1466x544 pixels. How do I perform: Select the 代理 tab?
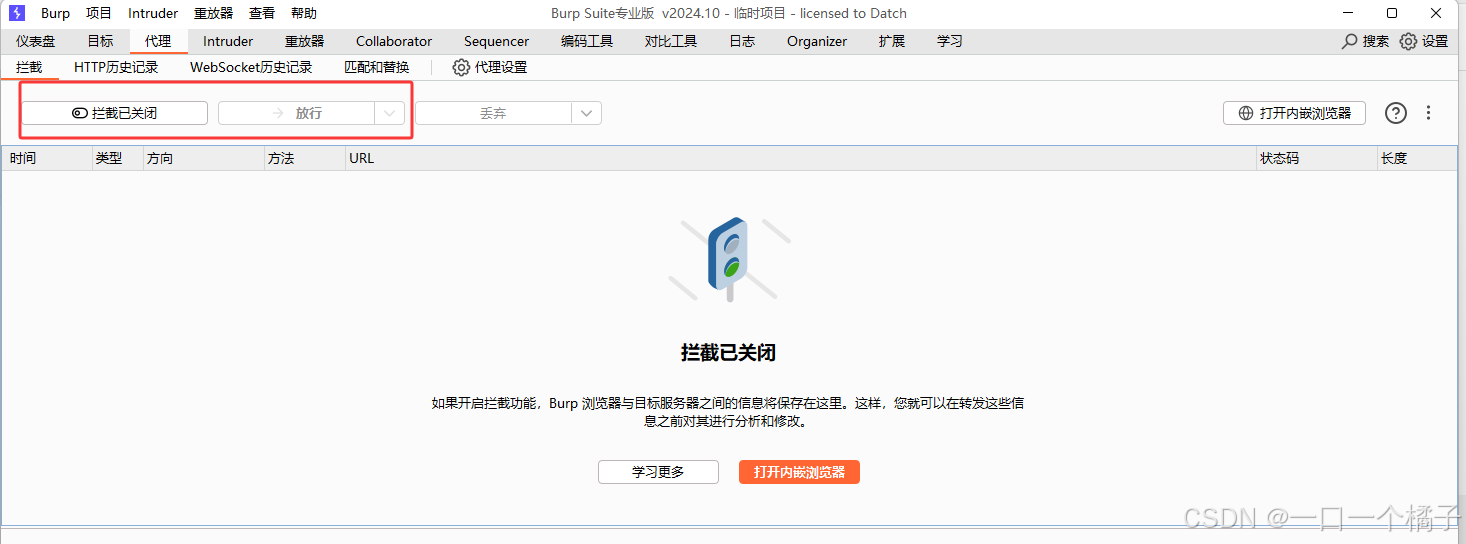tap(158, 41)
